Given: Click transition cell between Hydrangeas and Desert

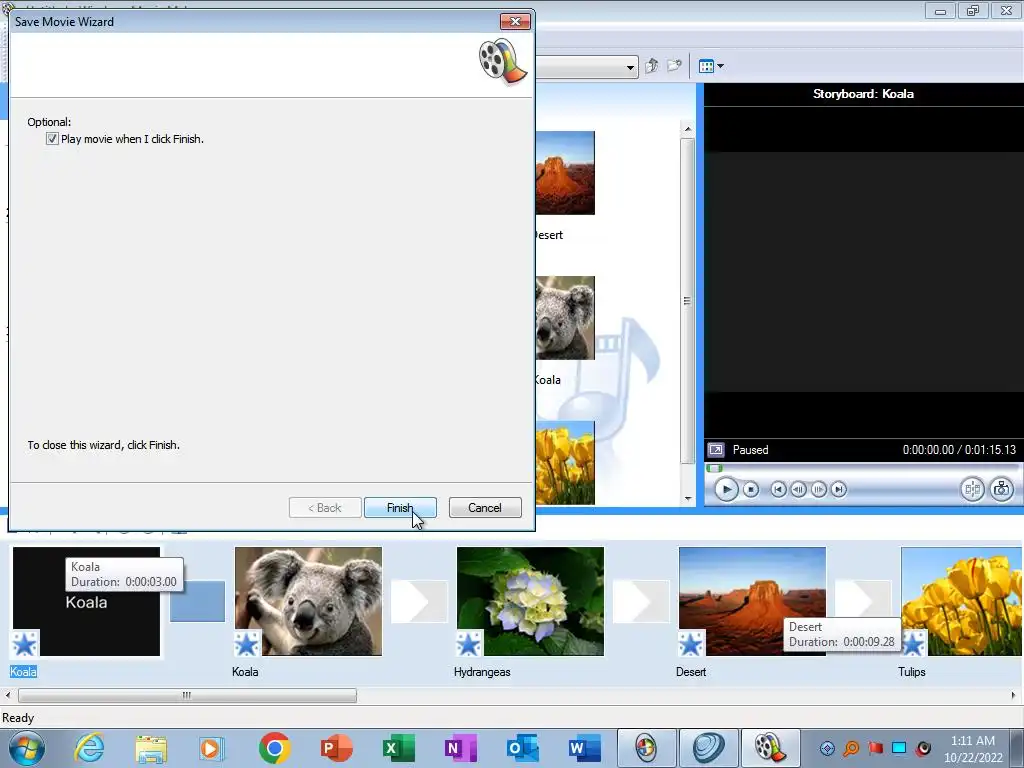Looking at the screenshot, I should (641, 601).
